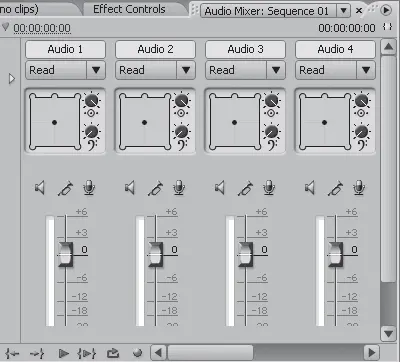Click the Audio 3 track name field
Screen dimensions: 400x362
click(x=245, y=49)
